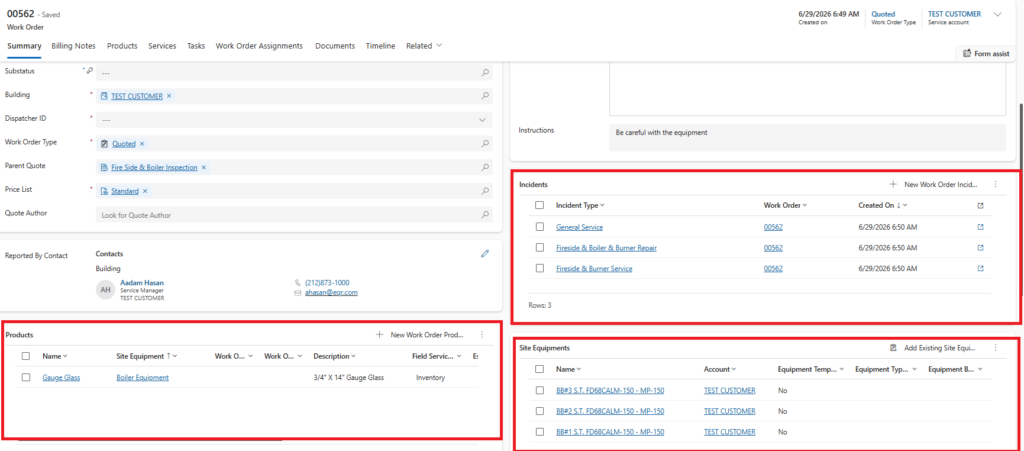The image size is (1024, 451).
Task: Switch to Billing Notes tab
Action: [x=73, y=46]
